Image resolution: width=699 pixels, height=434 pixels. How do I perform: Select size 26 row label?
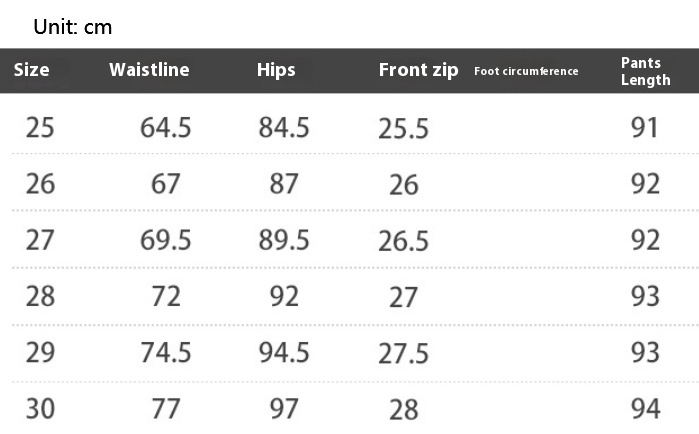pos(40,184)
